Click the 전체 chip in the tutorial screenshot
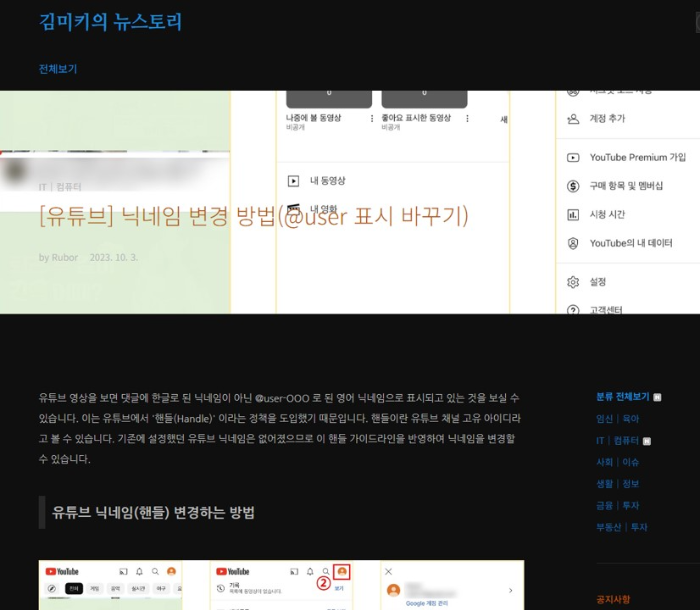700x610 pixels. [74, 589]
